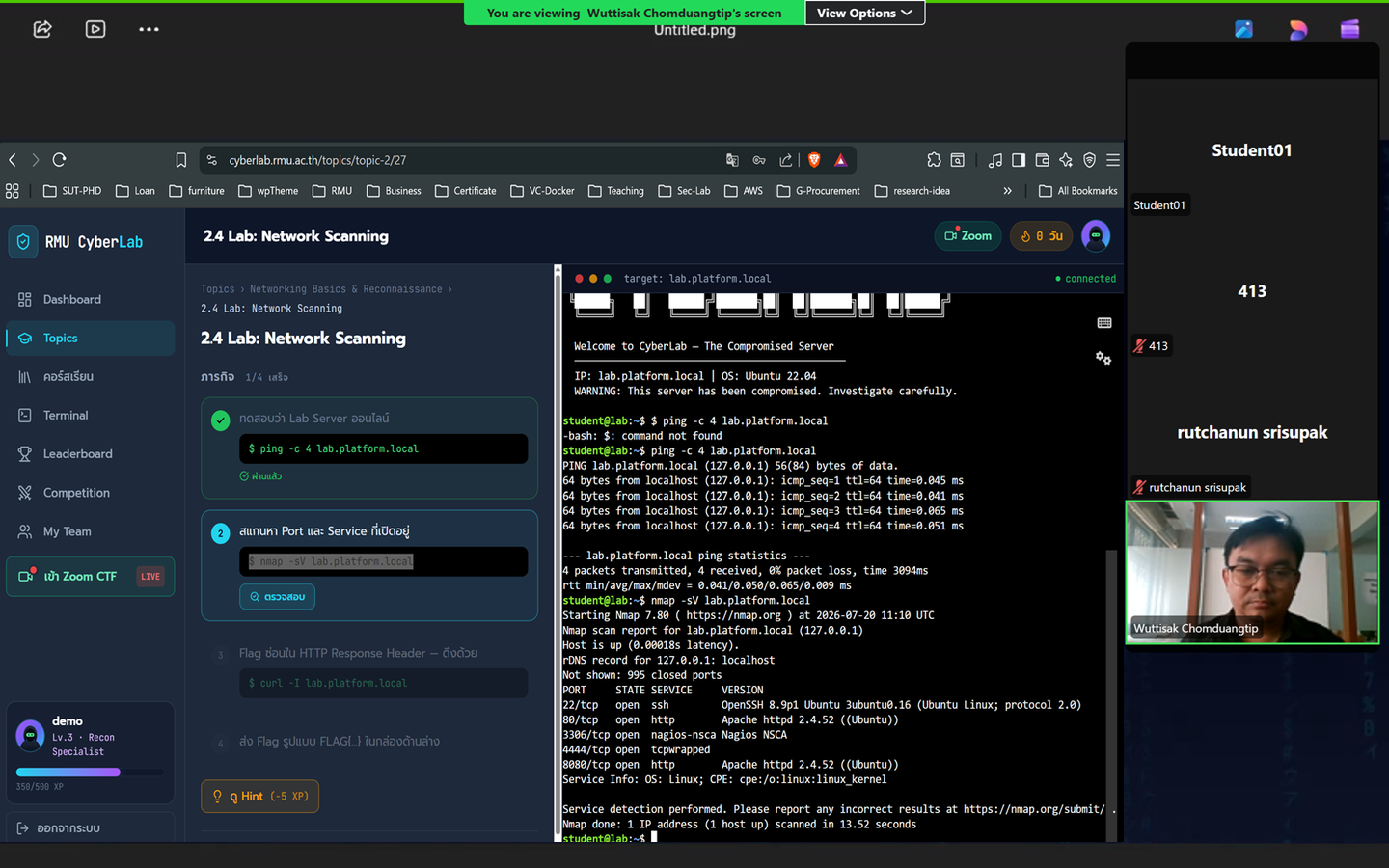
Task: Expand hidden bookmarks overflow chevron
Action: pyautogui.click(x=1007, y=191)
